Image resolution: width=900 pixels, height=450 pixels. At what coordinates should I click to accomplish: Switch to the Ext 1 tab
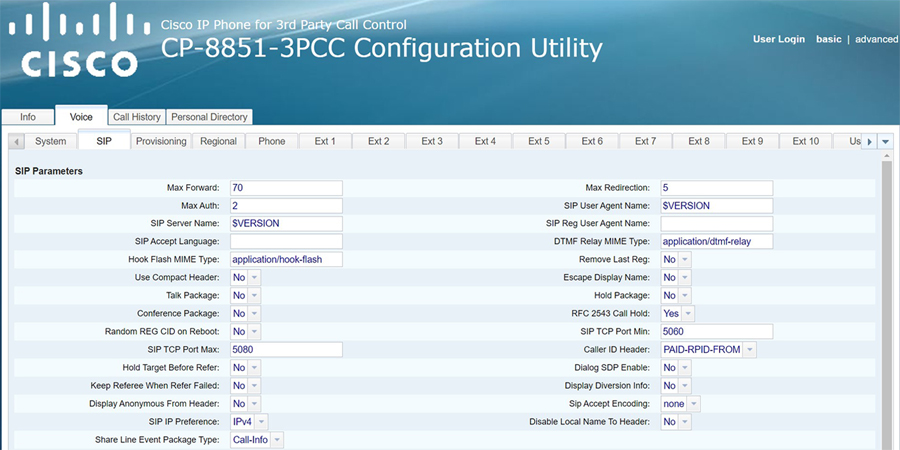point(325,141)
